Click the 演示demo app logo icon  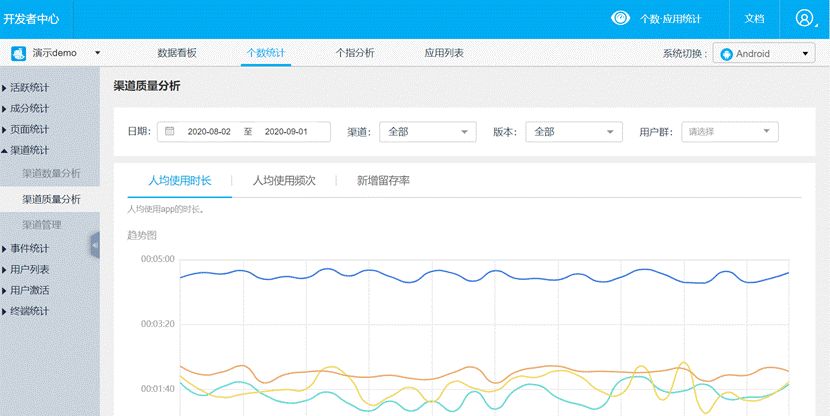(19, 53)
